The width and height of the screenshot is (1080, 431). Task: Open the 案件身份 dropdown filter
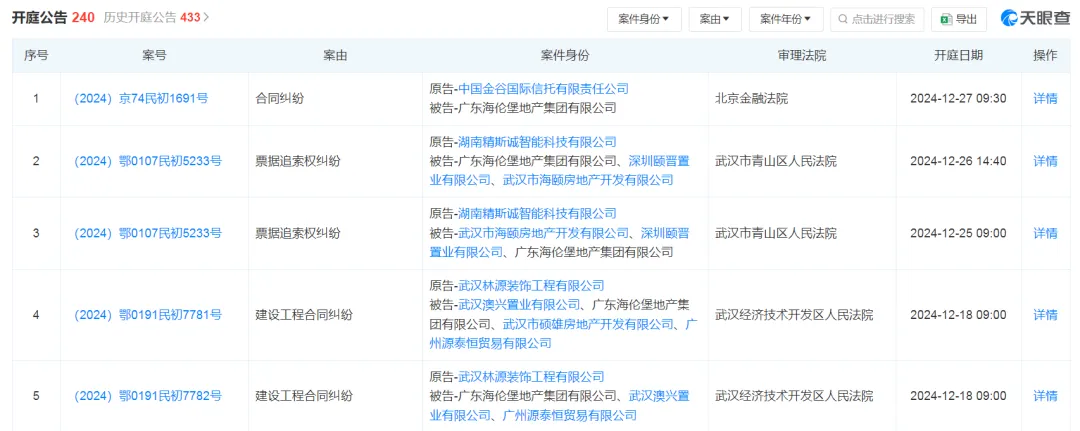[x=644, y=19]
